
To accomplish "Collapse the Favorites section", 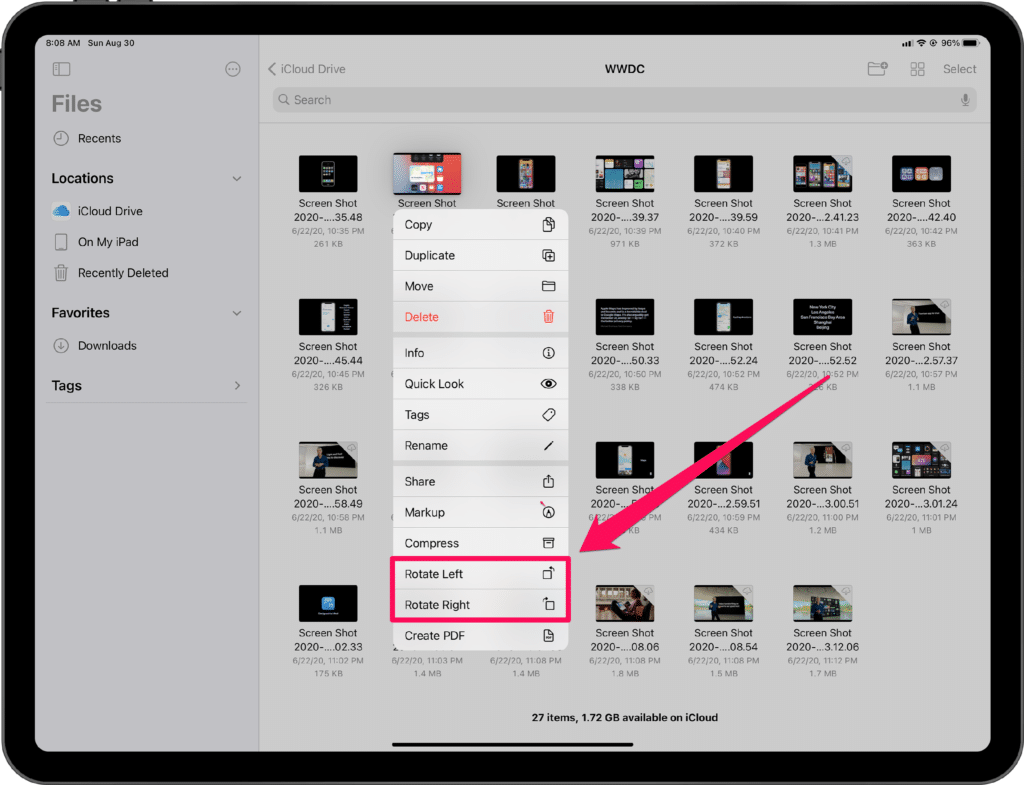I will pos(237,313).
